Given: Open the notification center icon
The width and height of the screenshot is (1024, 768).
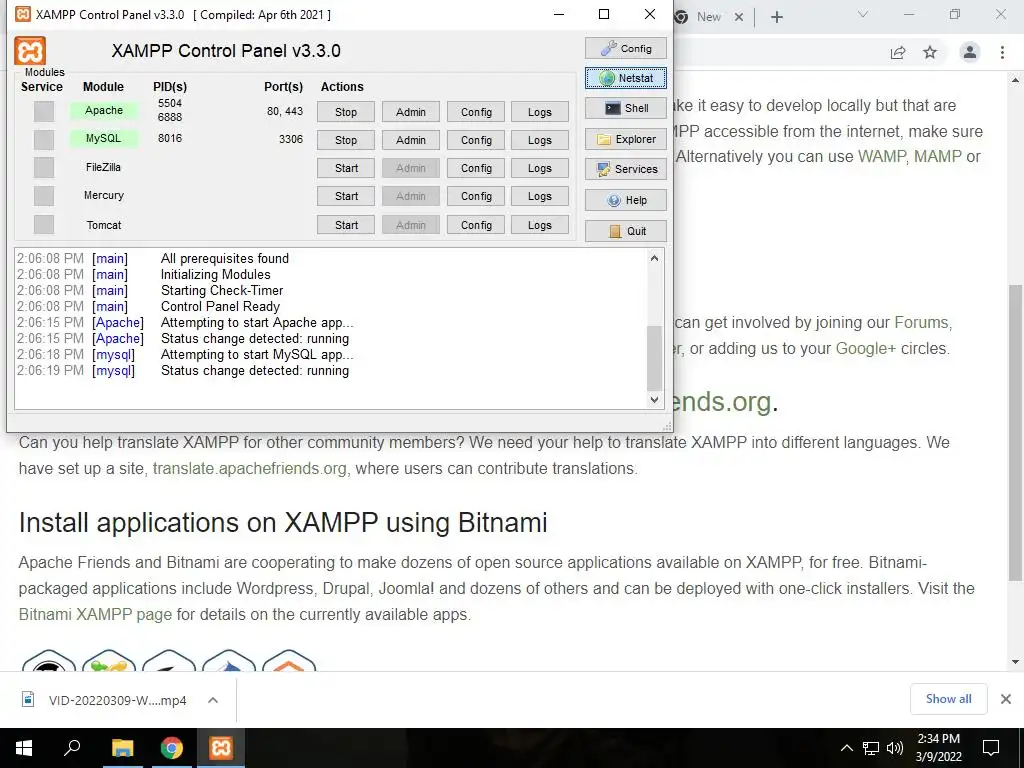Looking at the screenshot, I should (991, 748).
